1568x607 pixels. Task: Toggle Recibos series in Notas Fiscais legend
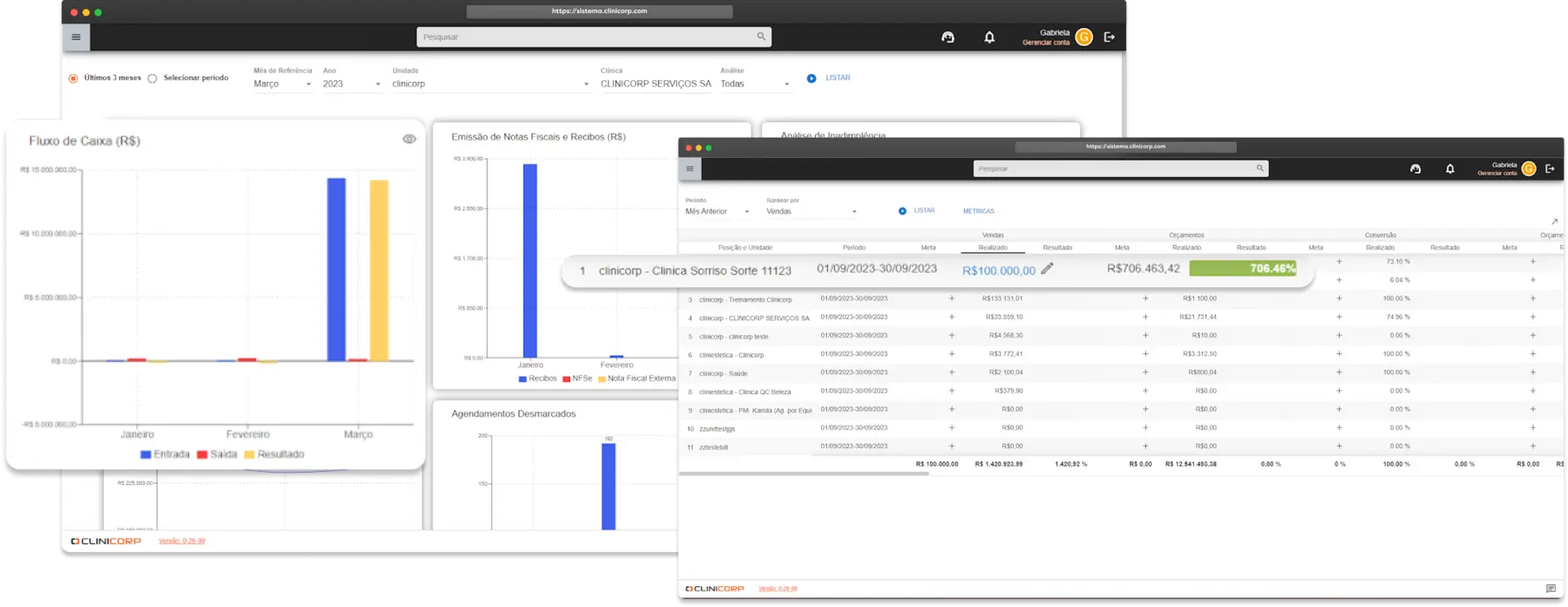point(538,379)
